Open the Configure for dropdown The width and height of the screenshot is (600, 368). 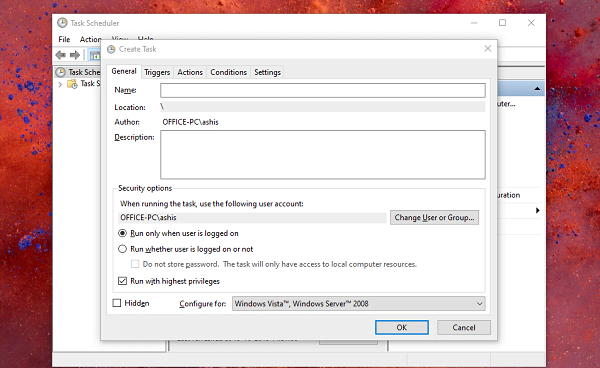coord(359,304)
